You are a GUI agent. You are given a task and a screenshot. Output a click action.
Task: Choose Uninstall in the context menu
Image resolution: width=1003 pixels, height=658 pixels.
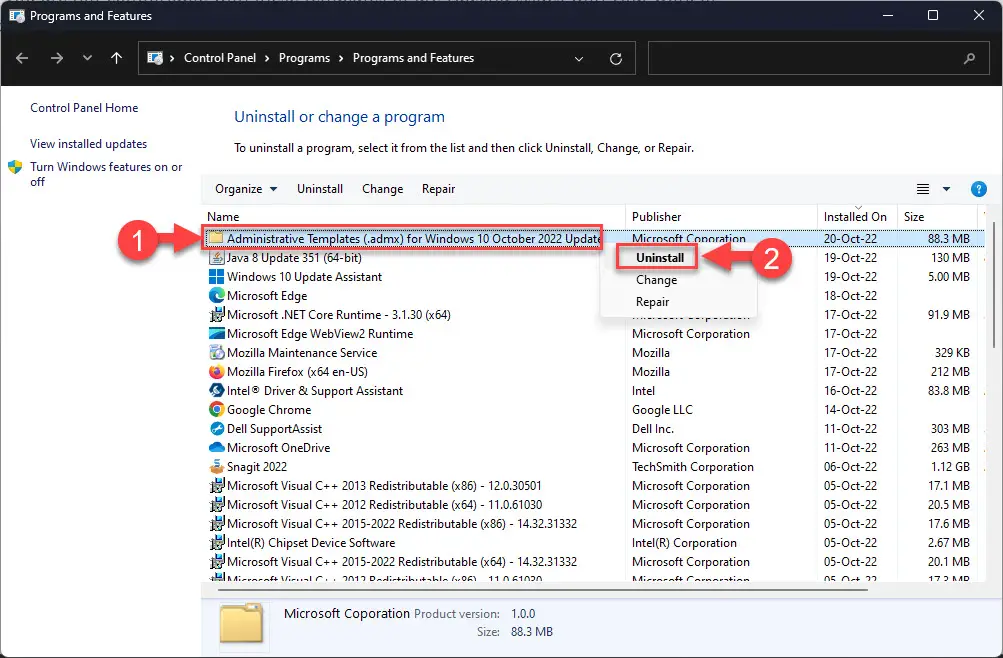[x=659, y=258]
